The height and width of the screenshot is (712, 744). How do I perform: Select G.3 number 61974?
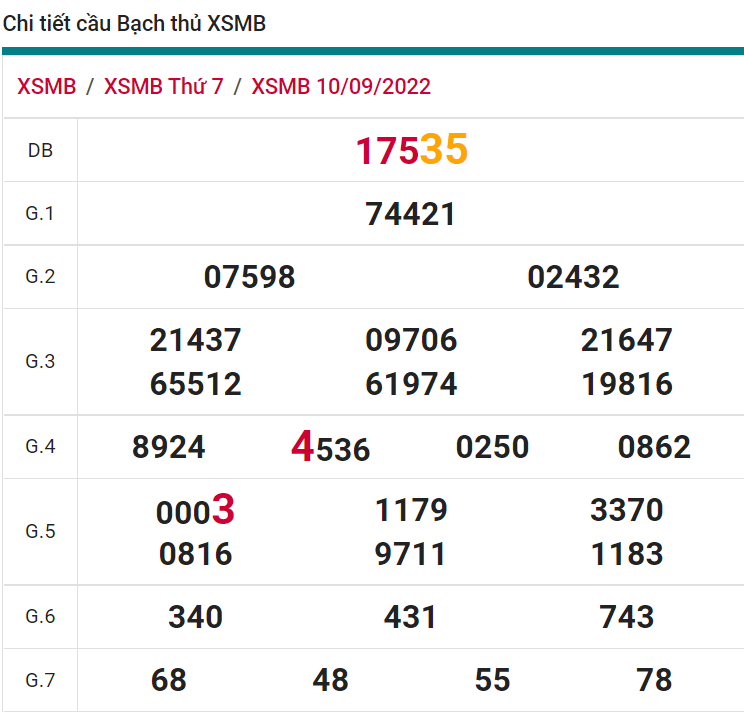(x=411, y=384)
